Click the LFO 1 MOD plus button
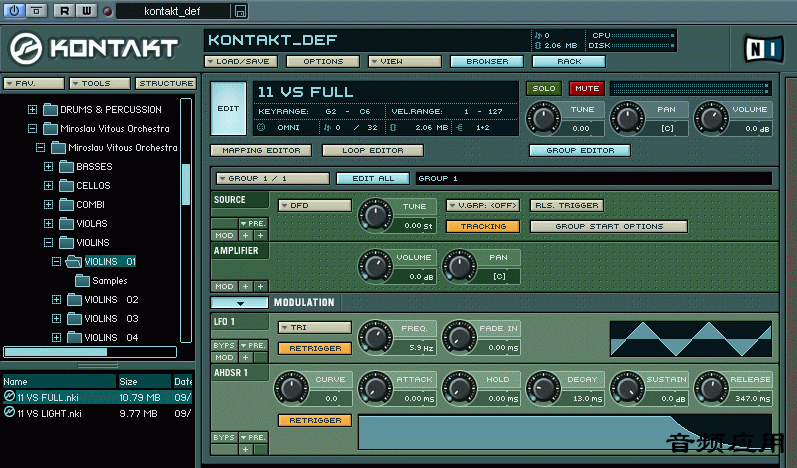This screenshot has width=797, height=468. coord(246,357)
